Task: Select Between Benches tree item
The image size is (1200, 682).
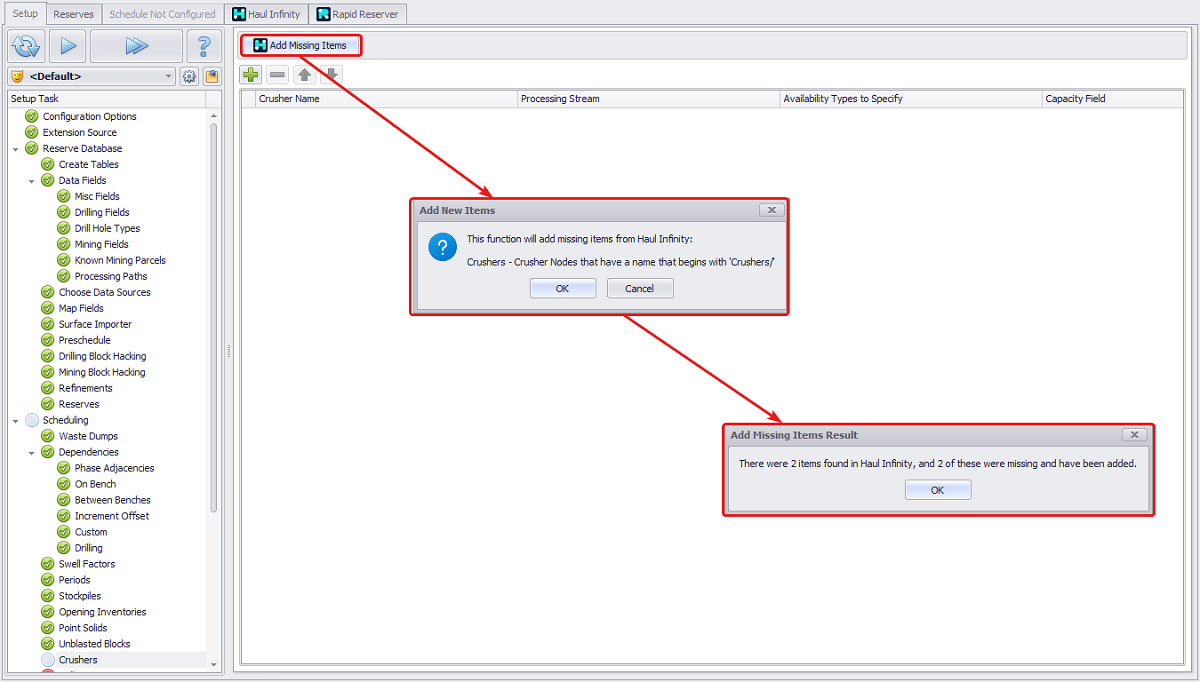Action: coord(113,500)
